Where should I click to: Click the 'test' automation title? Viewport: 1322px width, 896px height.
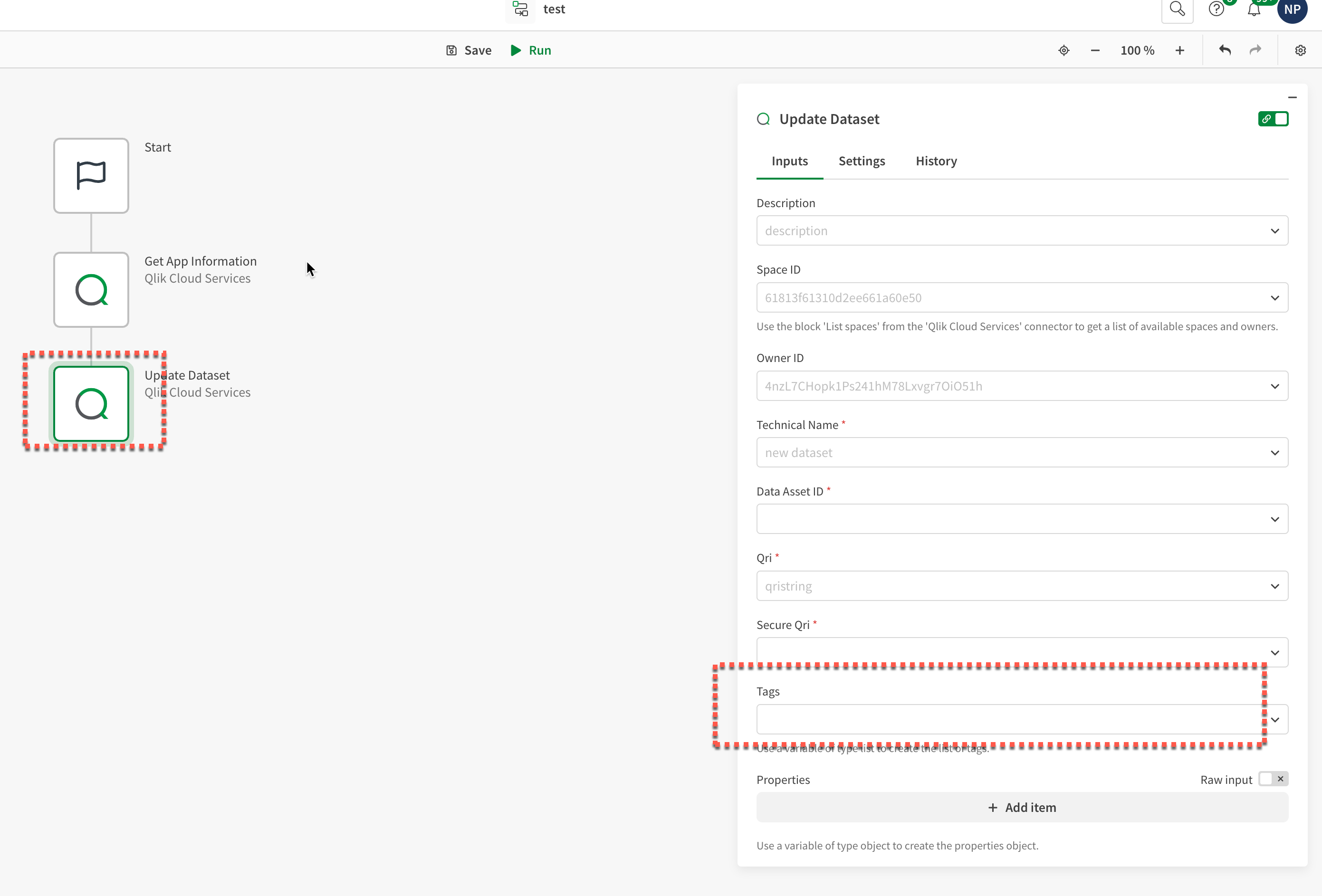coord(554,9)
